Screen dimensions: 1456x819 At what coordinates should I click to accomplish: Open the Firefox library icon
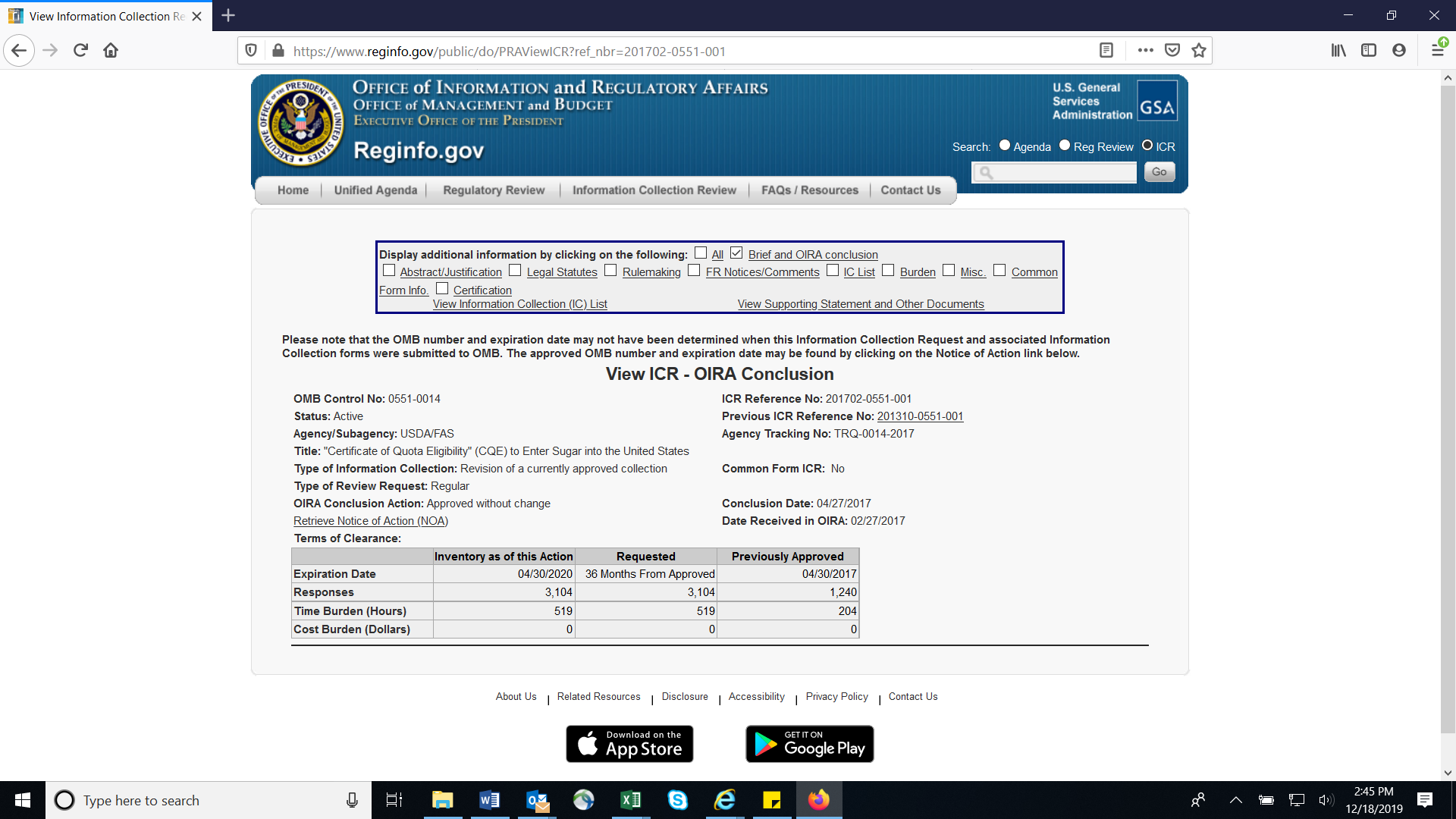(1338, 51)
